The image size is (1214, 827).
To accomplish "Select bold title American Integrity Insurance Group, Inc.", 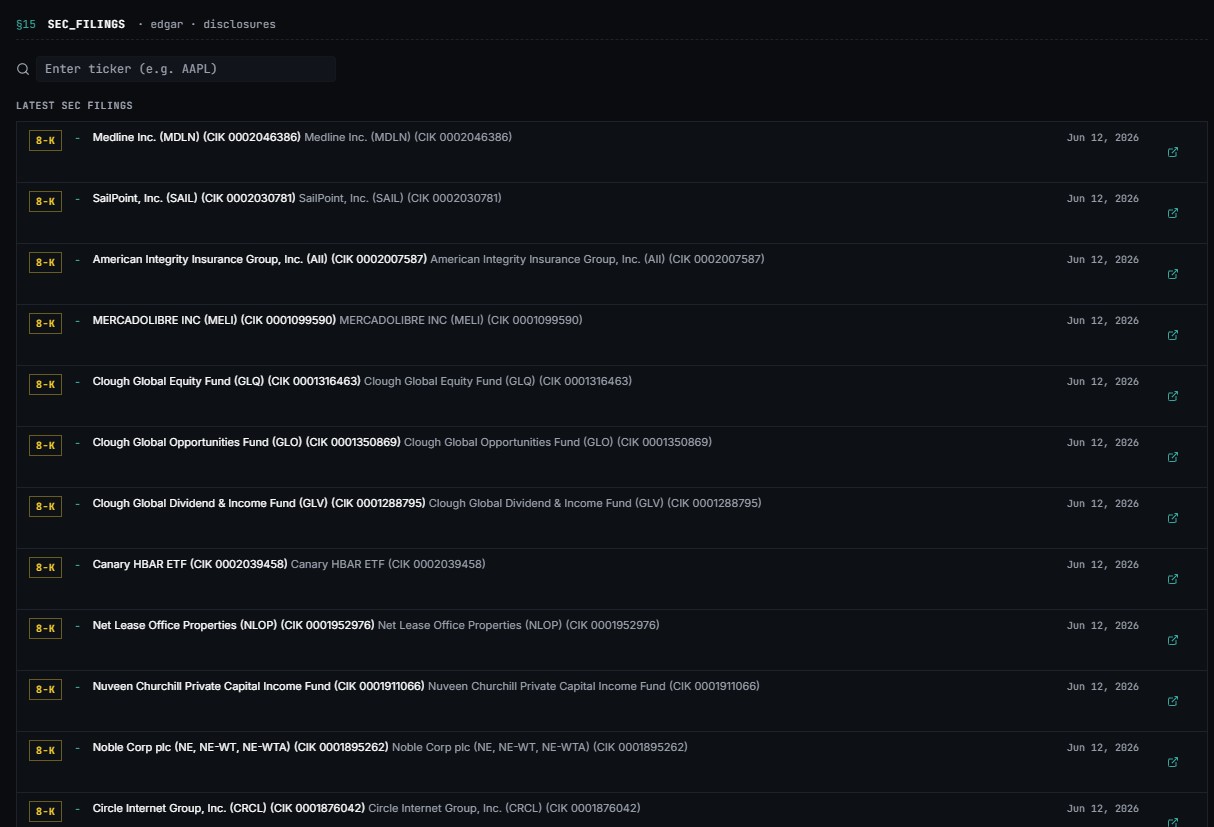I will (x=259, y=259).
